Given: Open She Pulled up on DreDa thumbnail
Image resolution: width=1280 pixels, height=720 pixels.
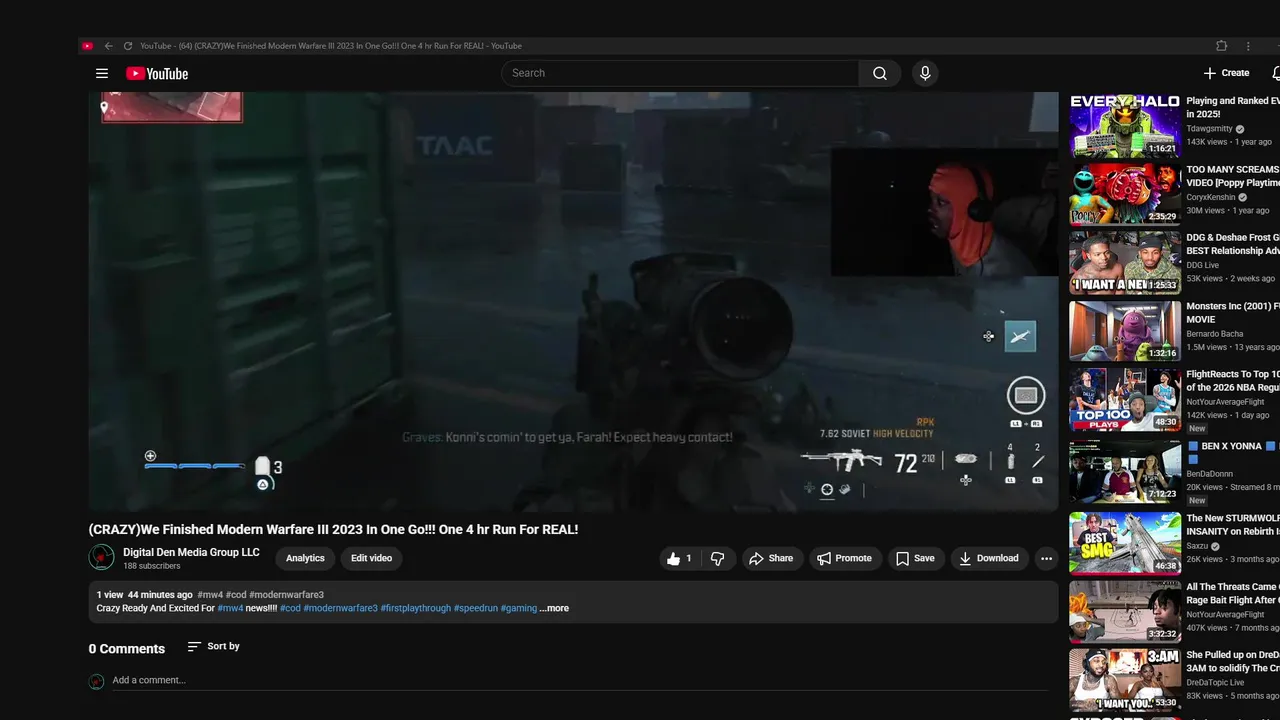Looking at the screenshot, I should click(x=1125, y=680).
